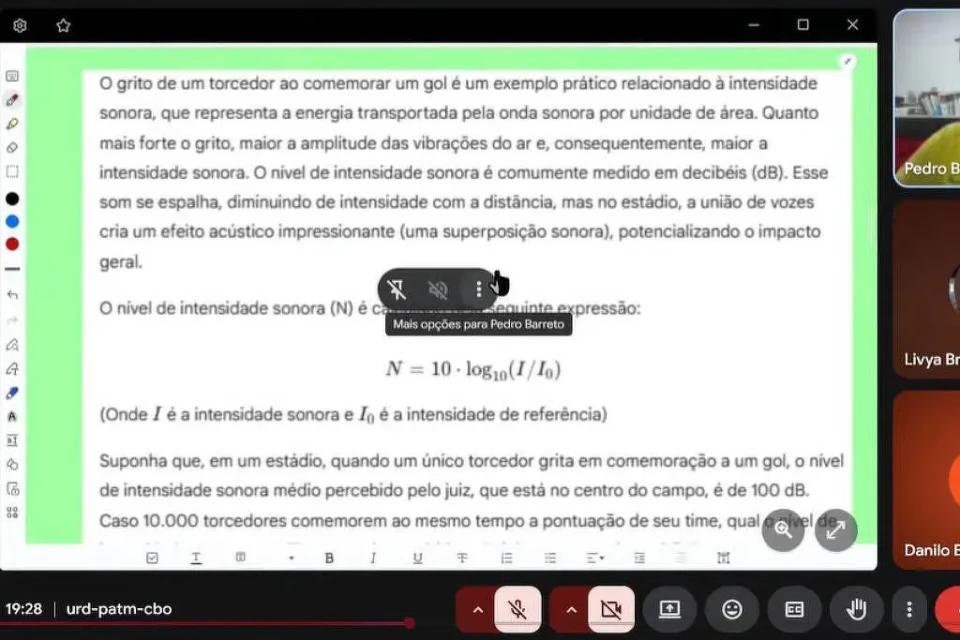The image size is (960, 640).
Task: Click the zoom magnifier on the presentation
Action: click(783, 530)
